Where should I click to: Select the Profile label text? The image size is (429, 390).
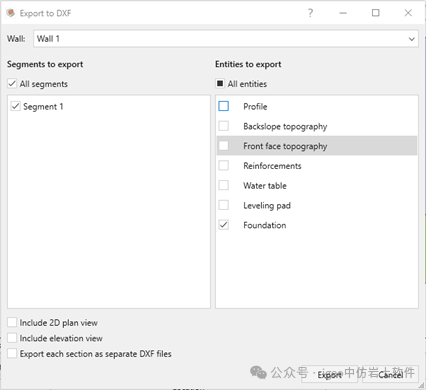click(255, 107)
